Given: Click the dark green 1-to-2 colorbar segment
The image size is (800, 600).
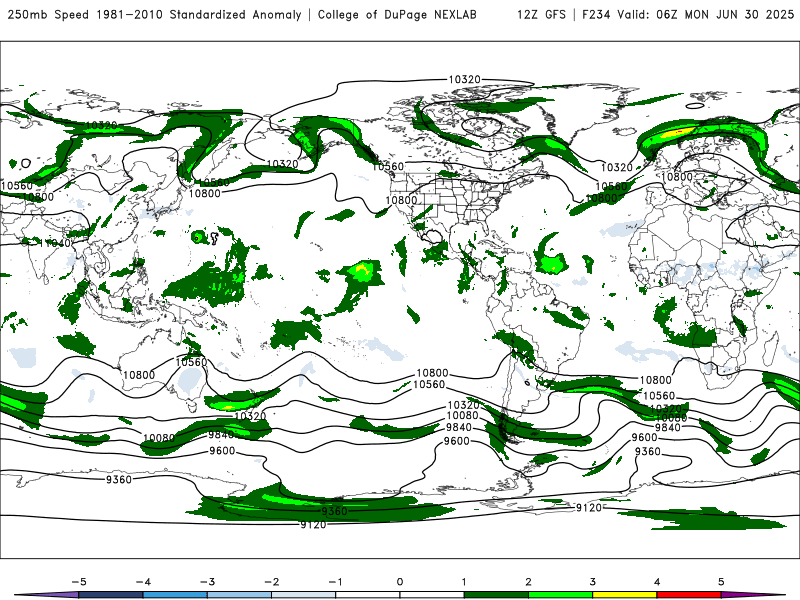Looking at the screenshot, I should click(x=496, y=595).
